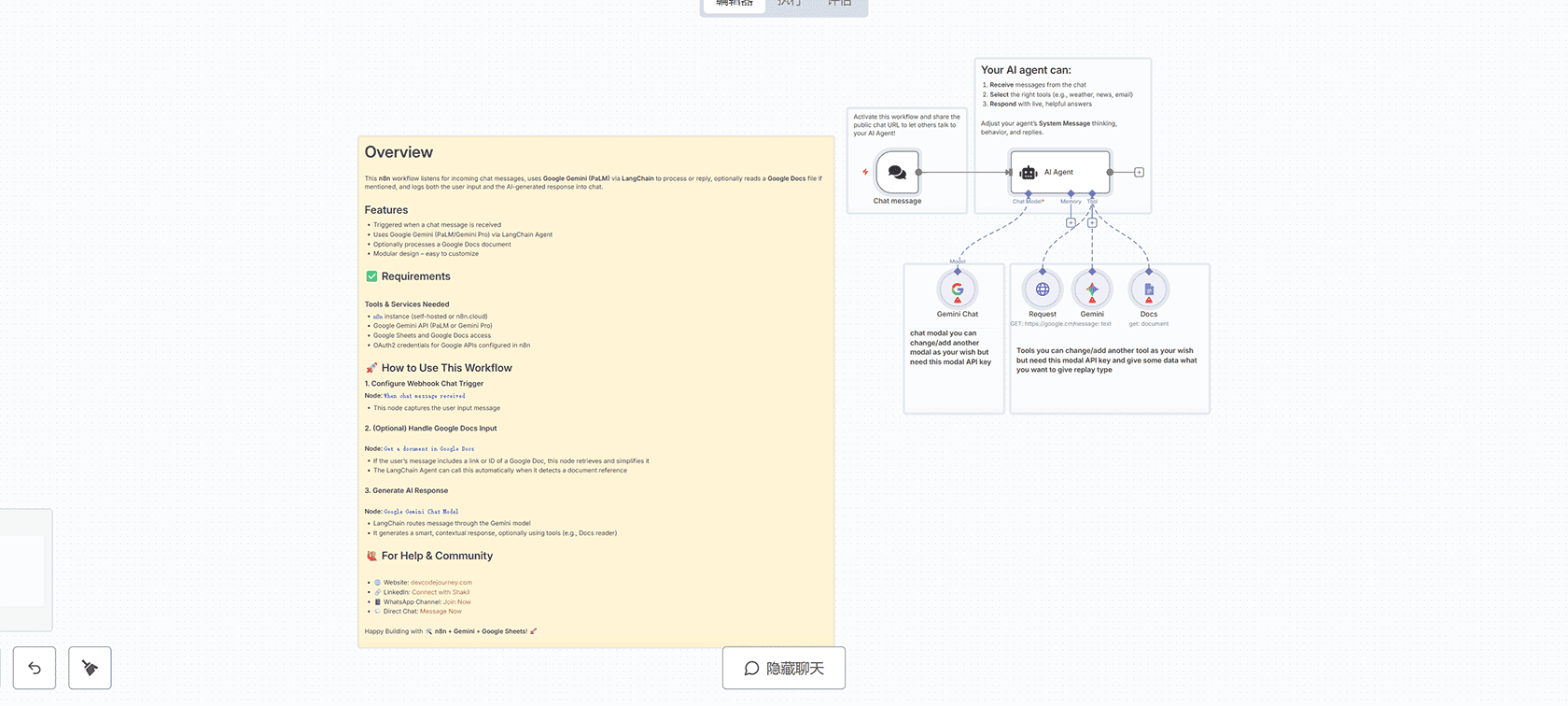Viewport: 1568px width, 706px height.
Task: Switch to the 编辑器 tab
Action: click(734, 4)
